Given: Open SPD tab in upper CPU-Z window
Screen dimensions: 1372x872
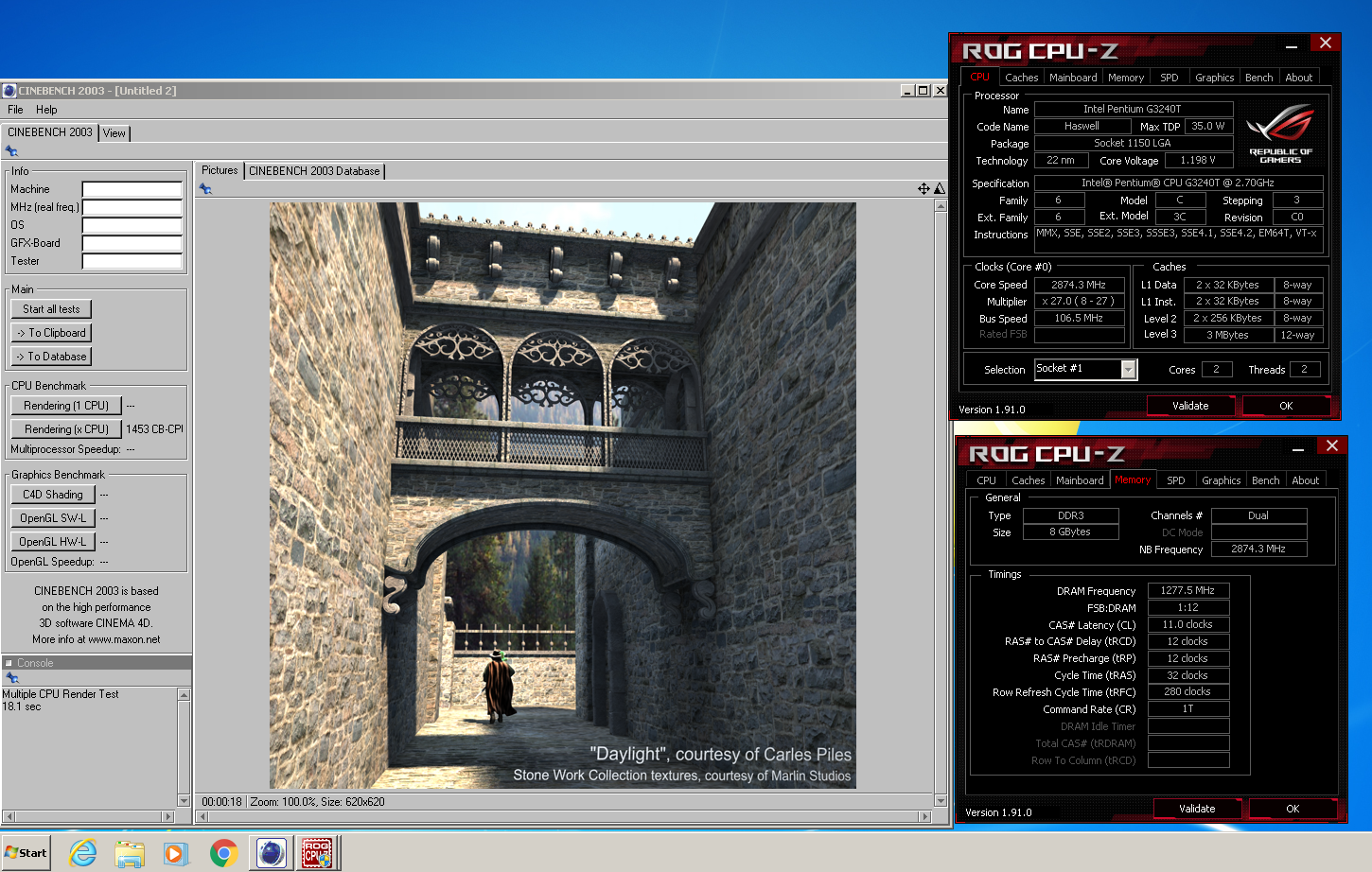Looking at the screenshot, I should (1170, 78).
